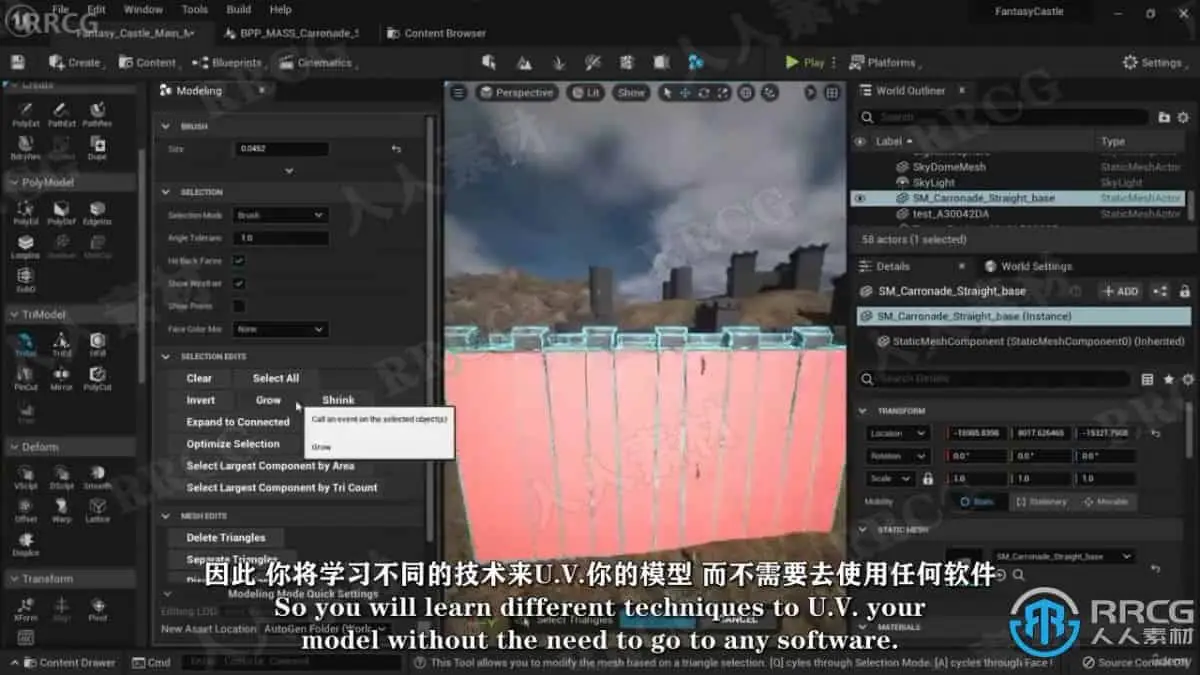This screenshot has height=675, width=1200.
Task: Click the Shrink selection button
Action: 339,400
